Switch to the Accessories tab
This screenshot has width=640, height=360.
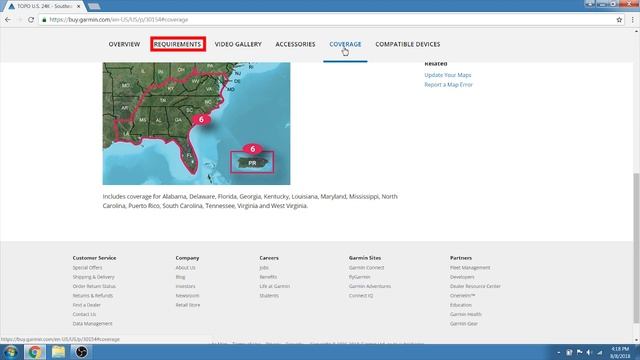[x=295, y=44]
